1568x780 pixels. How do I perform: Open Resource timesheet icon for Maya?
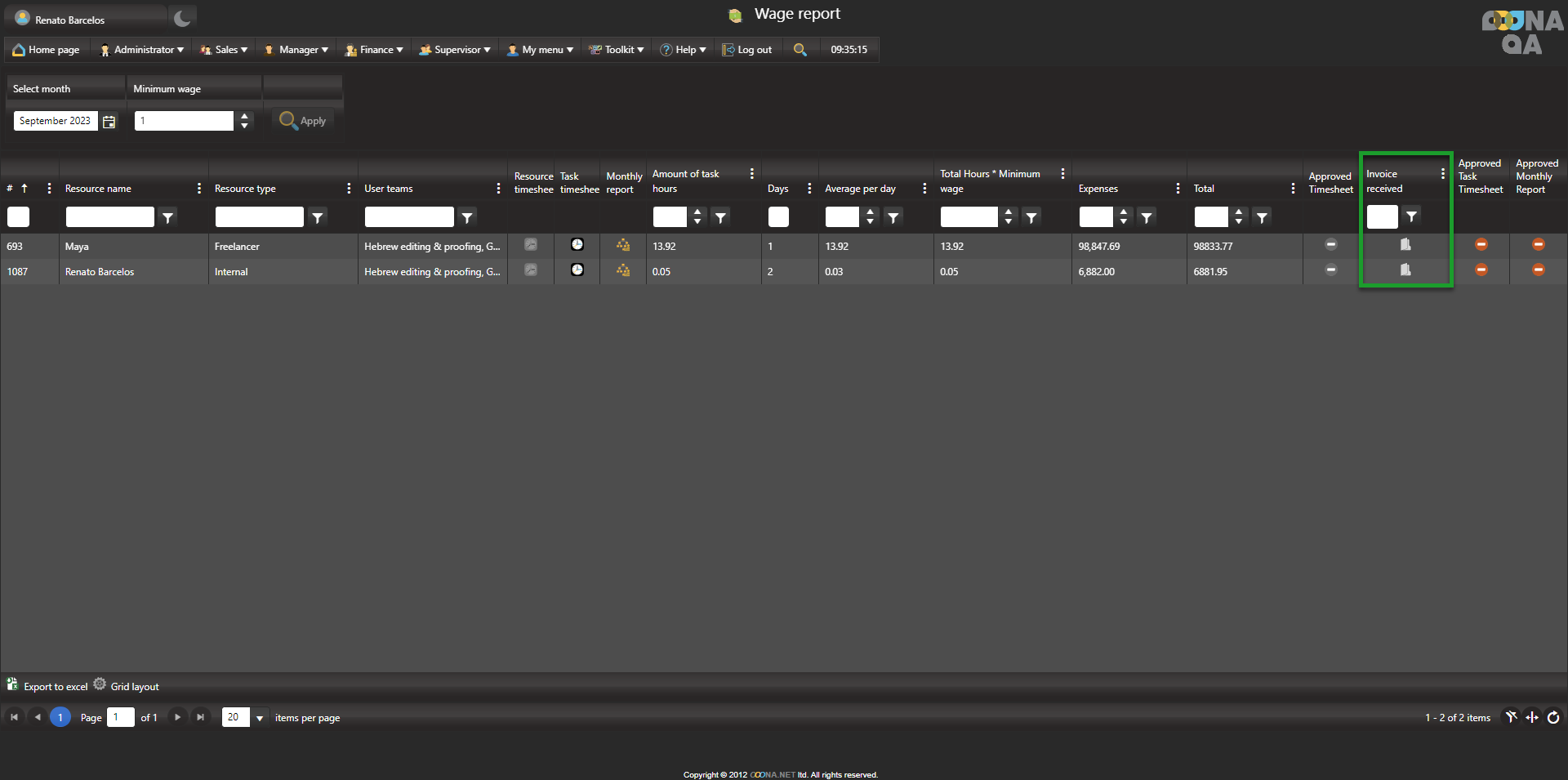(531, 245)
